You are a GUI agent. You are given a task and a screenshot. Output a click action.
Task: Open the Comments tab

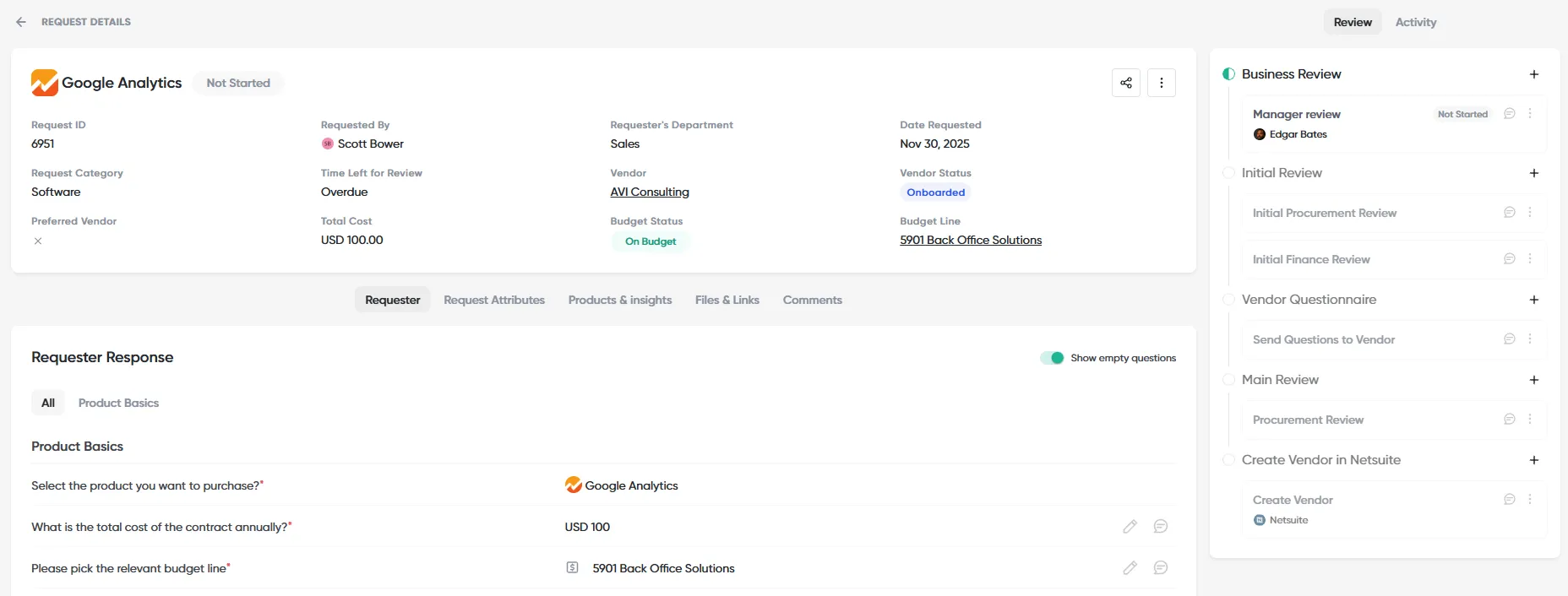pyautogui.click(x=813, y=300)
